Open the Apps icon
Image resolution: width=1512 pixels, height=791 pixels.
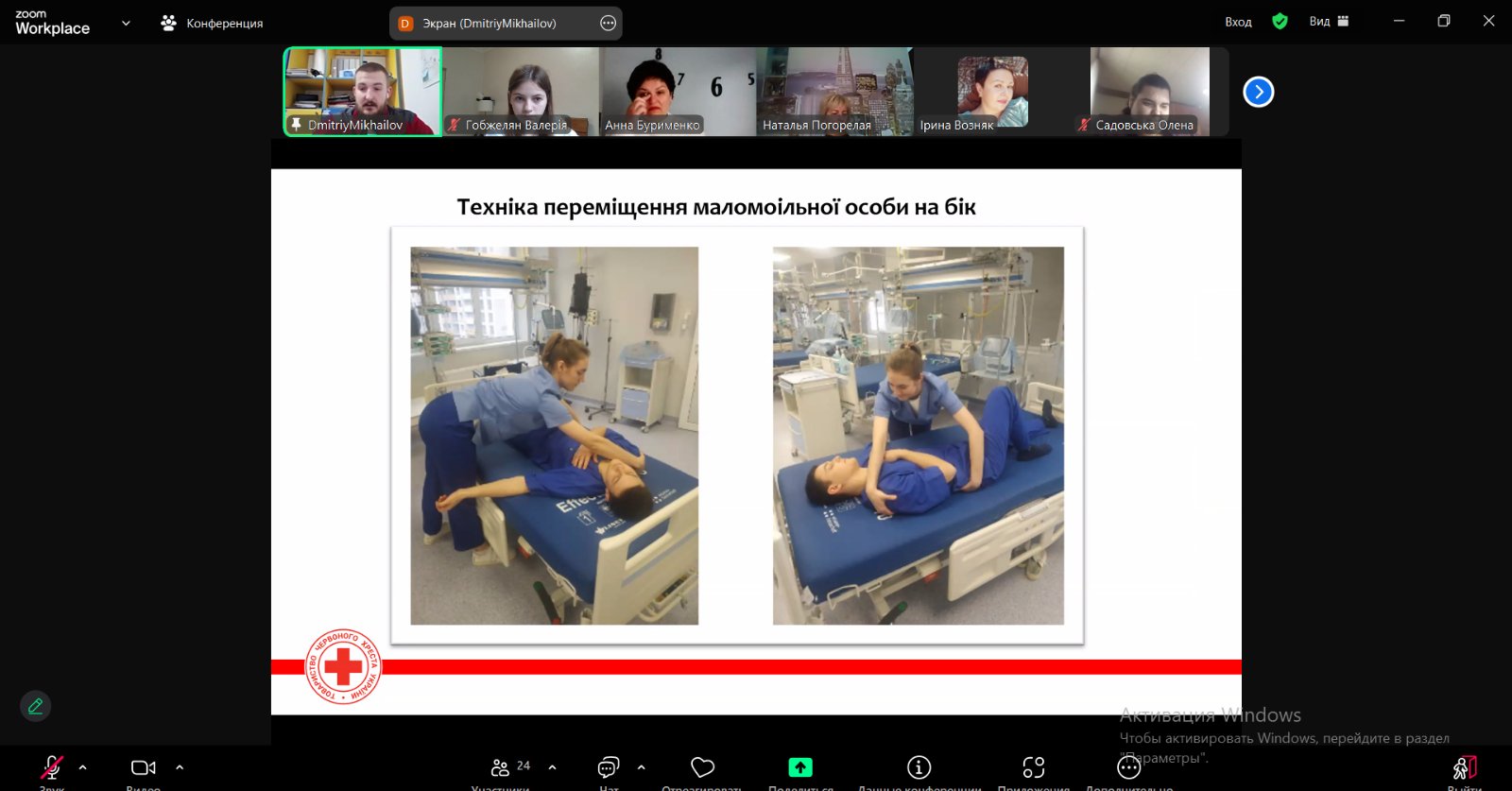1034,767
